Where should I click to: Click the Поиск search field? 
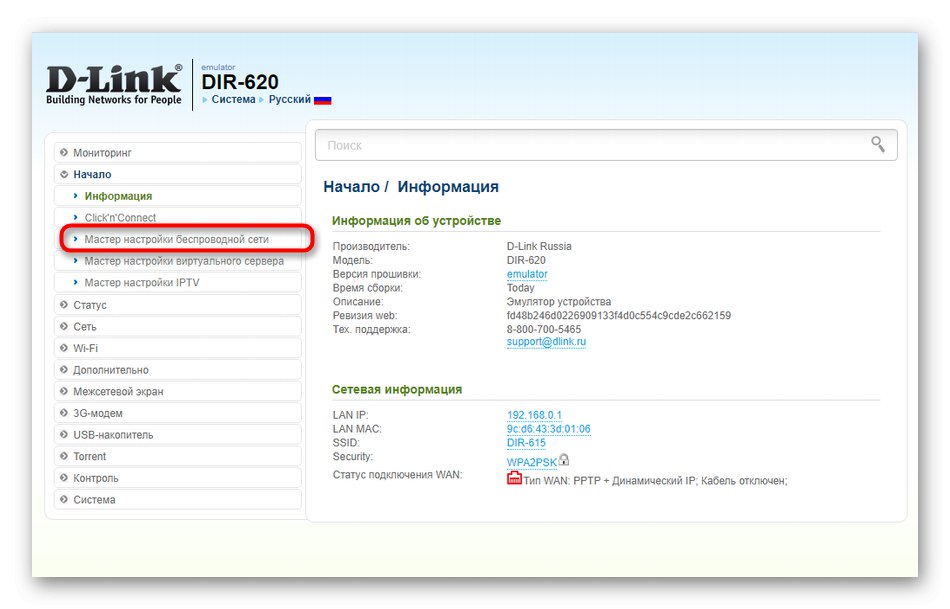point(500,145)
